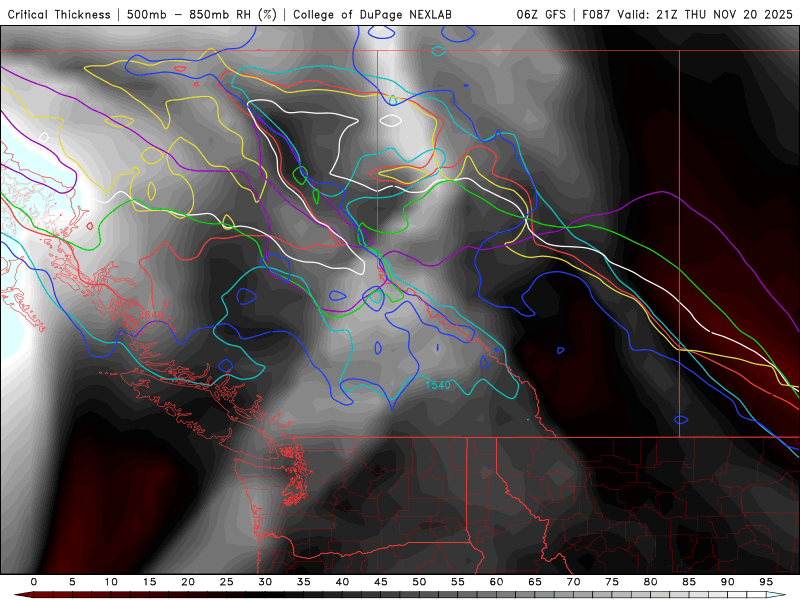Viewport: 800px width, 600px height.
Task: Click the 'Critical Thickness' title text
Action: click(59, 14)
